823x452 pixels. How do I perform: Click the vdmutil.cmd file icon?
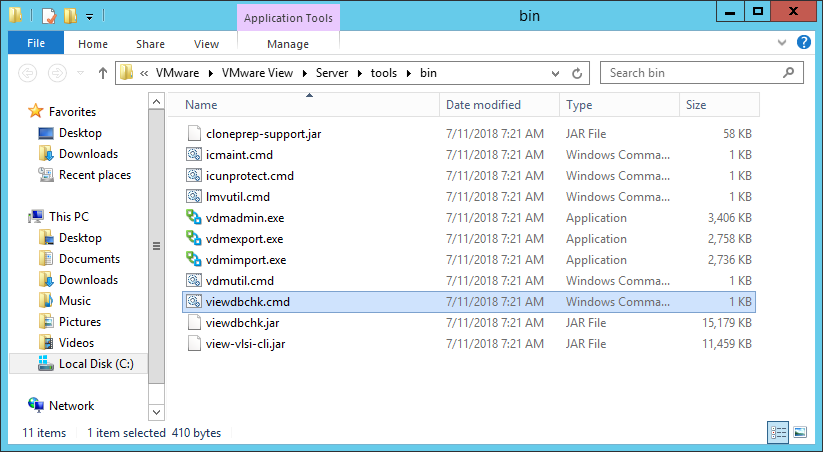pyautogui.click(x=194, y=280)
